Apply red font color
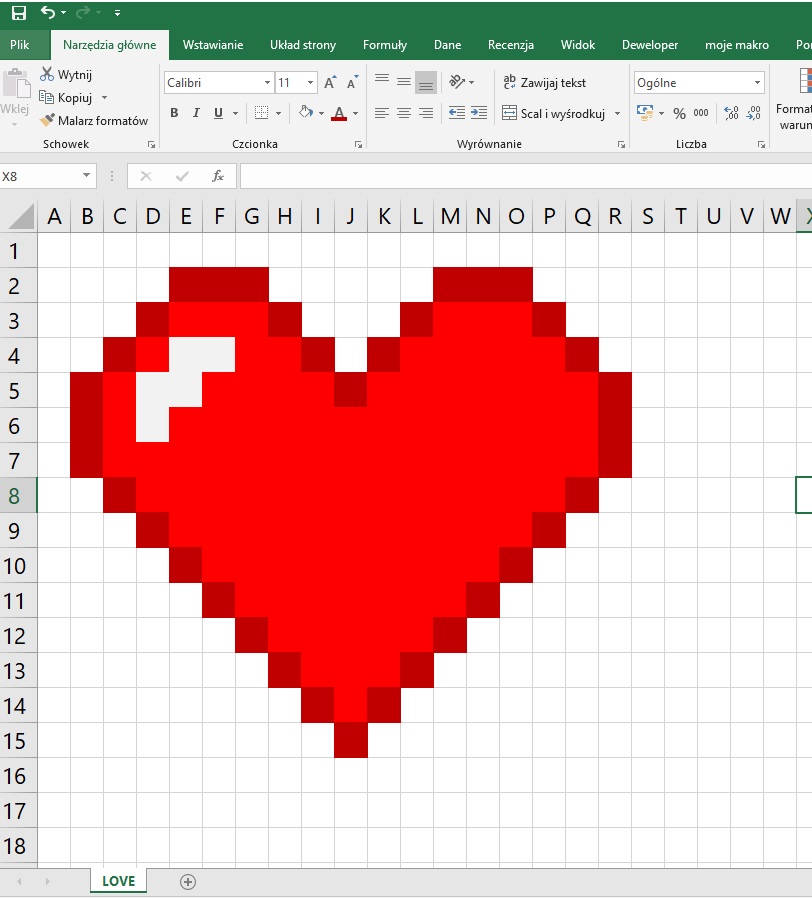 pyautogui.click(x=340, y=113)
